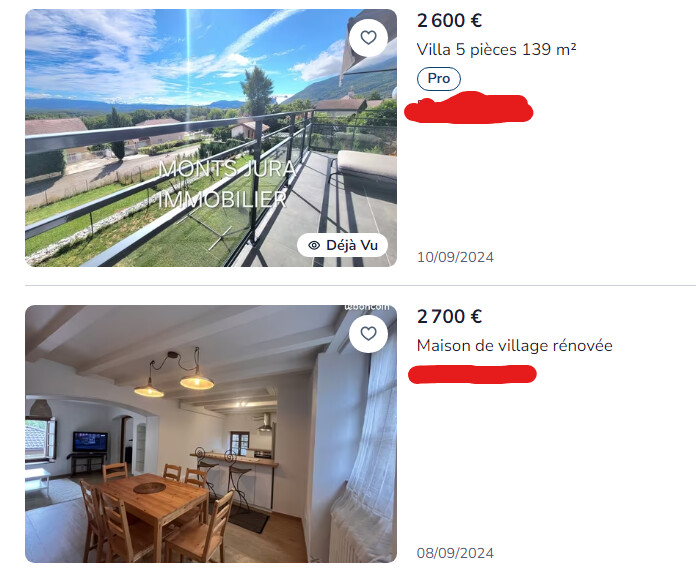This screenshot has height=572, width=696.
Task: Favorite the Villa 5 pièces listing with heart
Action: tap(368, 38)
